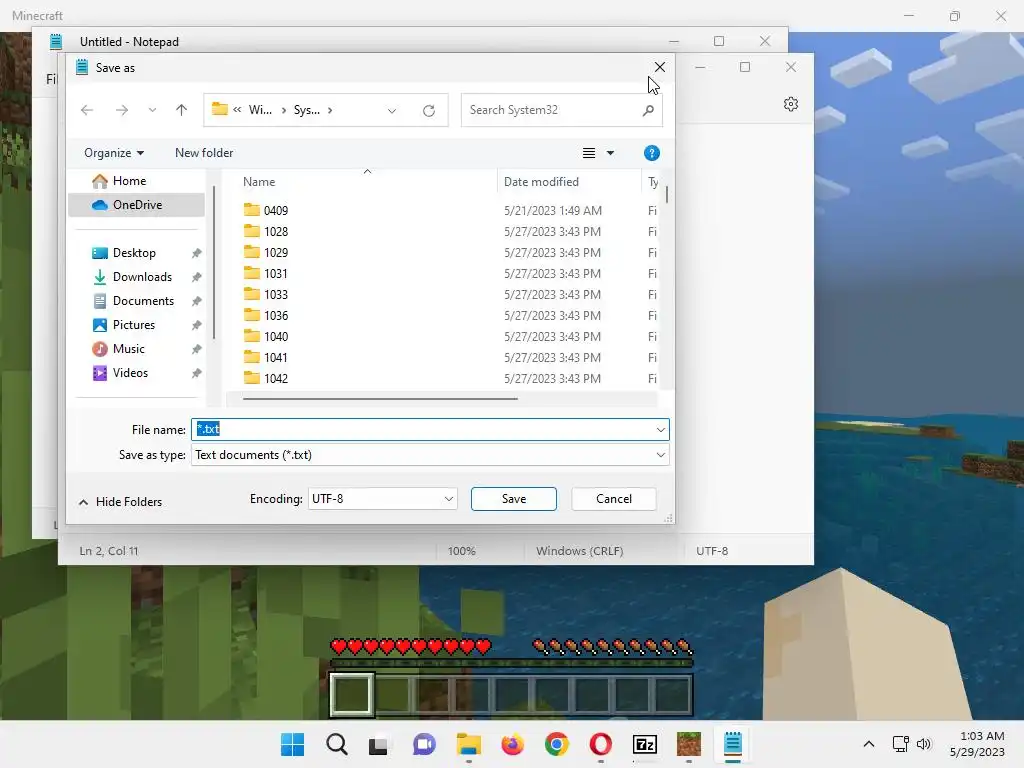Image resolution: width=1024 pixels, height=768 pixels.
Task: Launch Google Chrome from taskbar
Action: 556,744
